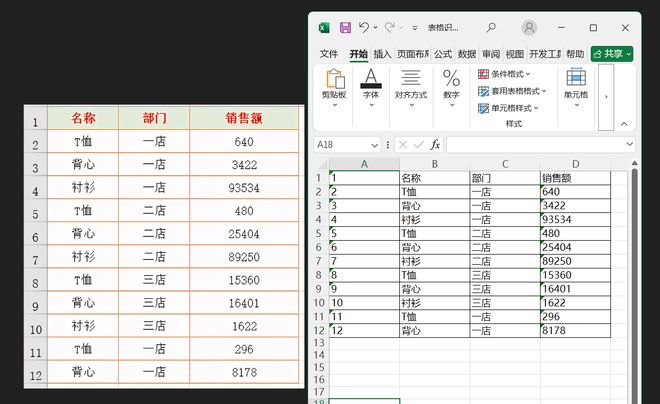Click 93534 value in left table image
Image resolution: width=660 pixels, height=404 pixels.
[x=244, y=188]
